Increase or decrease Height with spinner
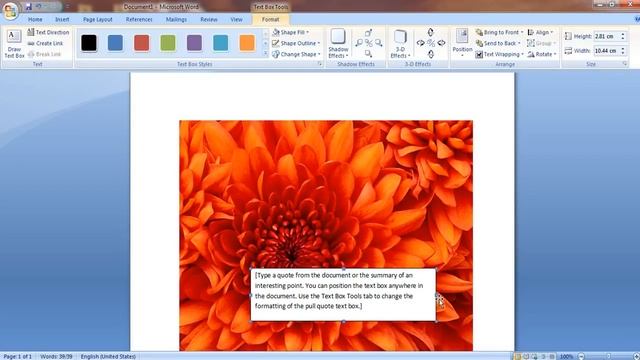 coord(623,36)
